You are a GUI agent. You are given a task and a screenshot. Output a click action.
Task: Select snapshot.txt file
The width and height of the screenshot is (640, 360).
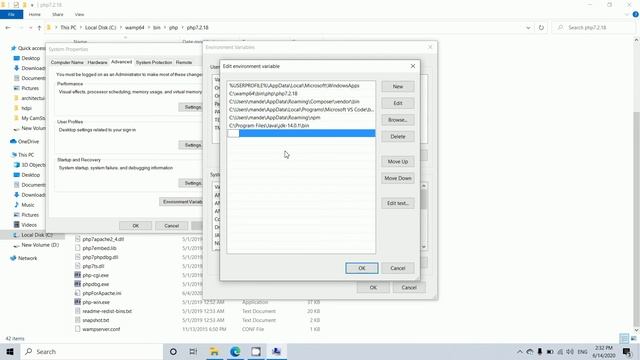click(x=96, y=320)
